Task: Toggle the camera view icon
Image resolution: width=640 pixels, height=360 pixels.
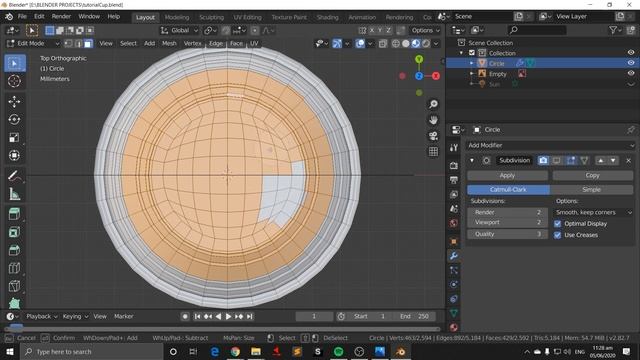Action: (x=433, y=136)
